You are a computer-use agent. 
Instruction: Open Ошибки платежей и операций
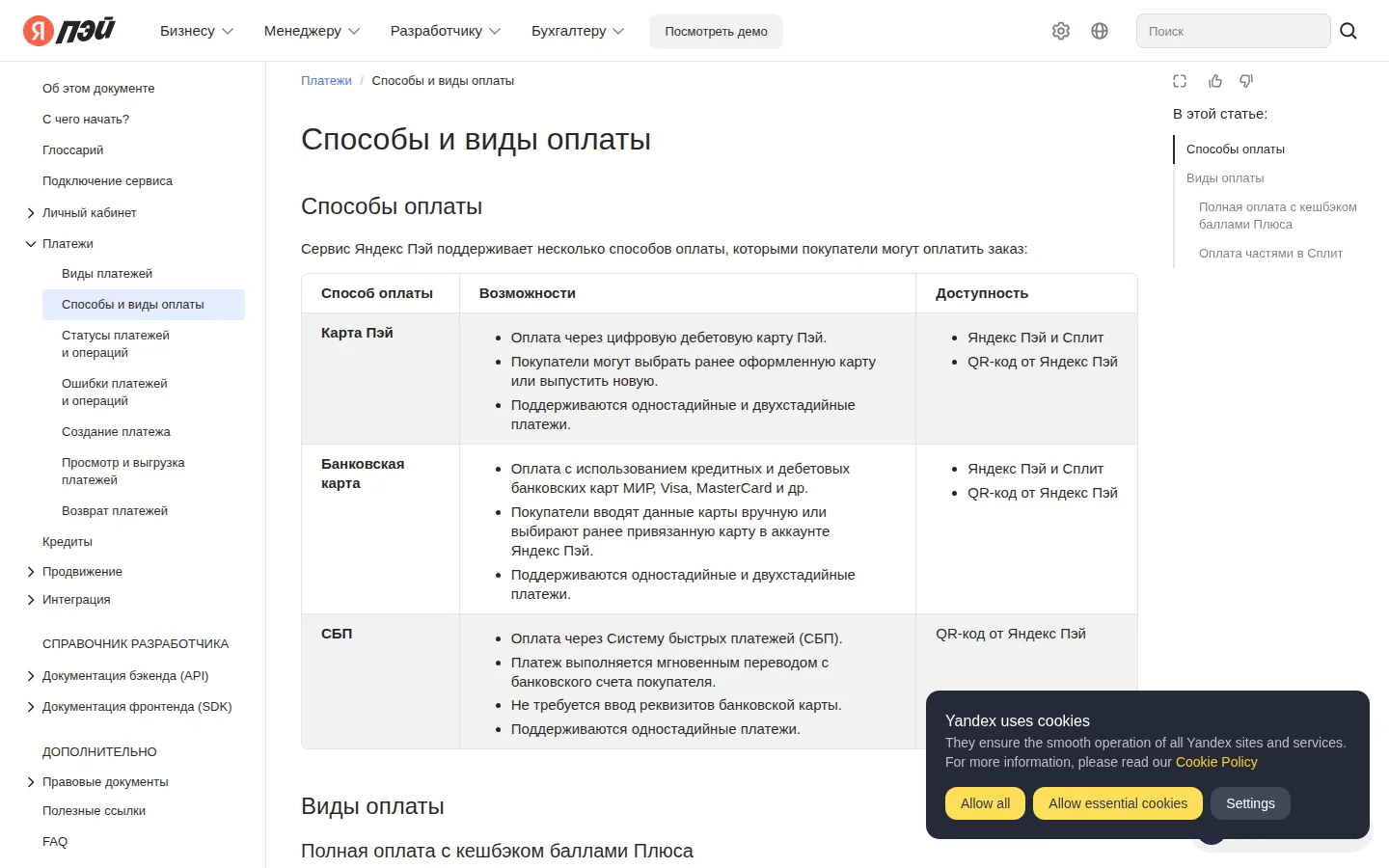coord(115,392)
